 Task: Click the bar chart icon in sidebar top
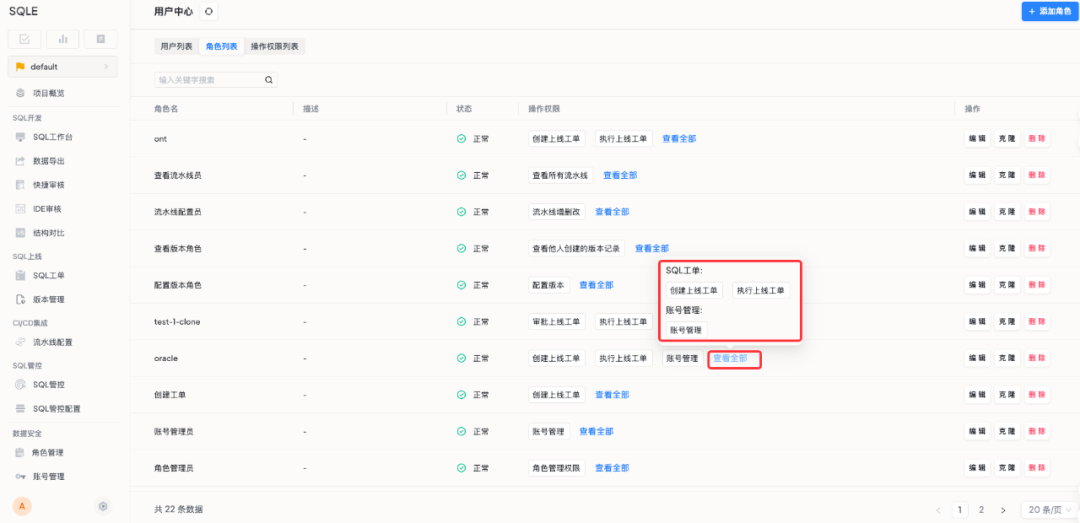tap(63, 39)
